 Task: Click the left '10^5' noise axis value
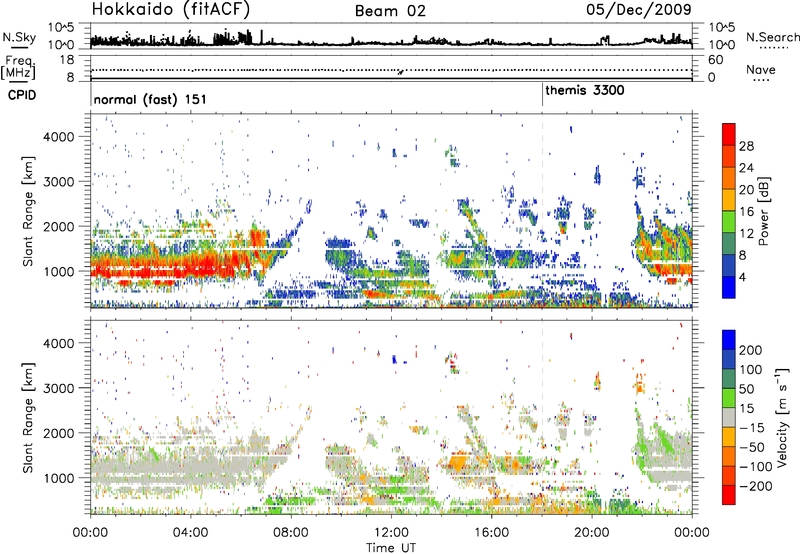(x=61, y=27)
